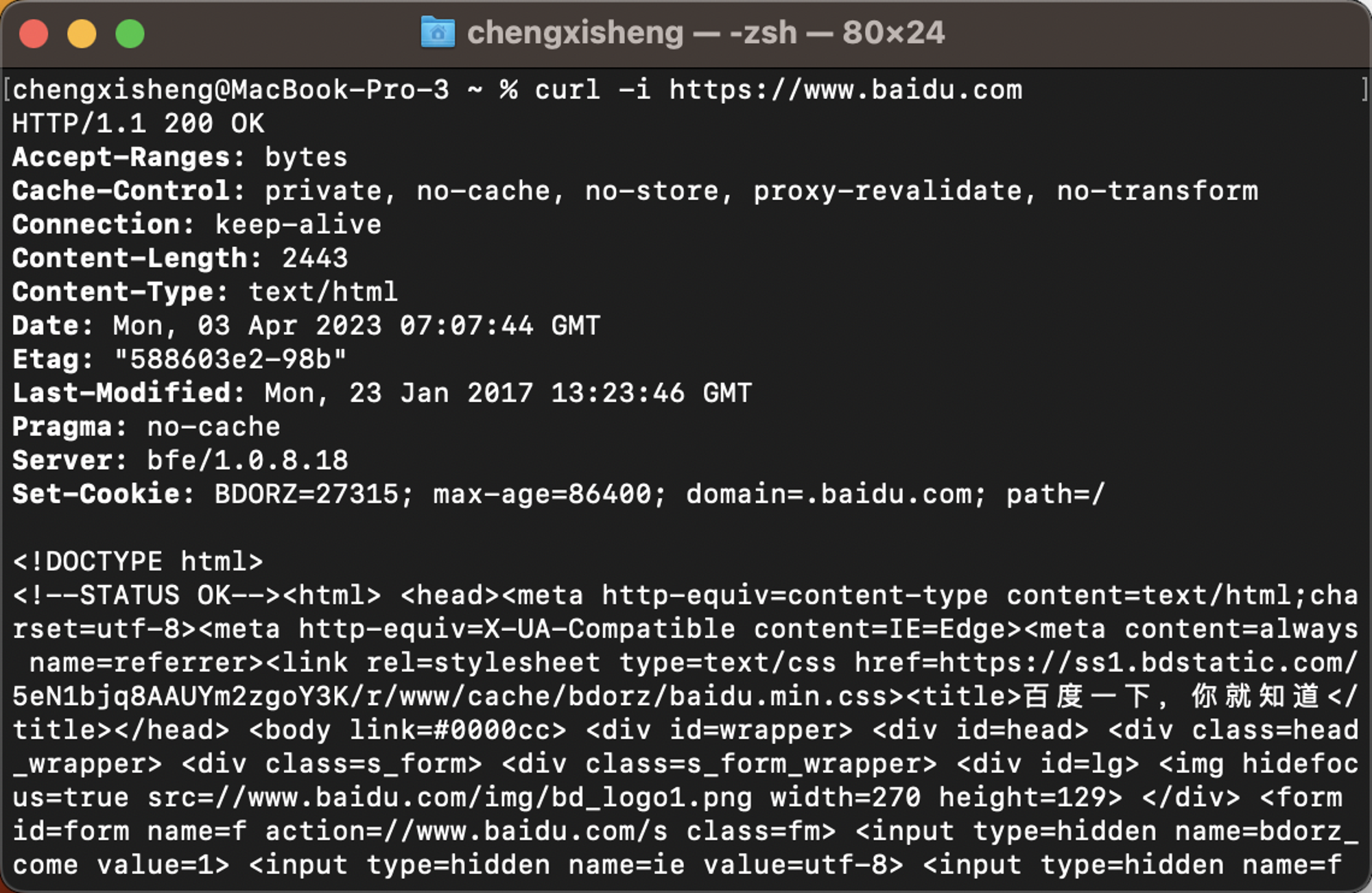Click the home folder icon in title bar
The height and width of the screenshot is (893, 1372).
pyautogui.click(x=438, y=32)
